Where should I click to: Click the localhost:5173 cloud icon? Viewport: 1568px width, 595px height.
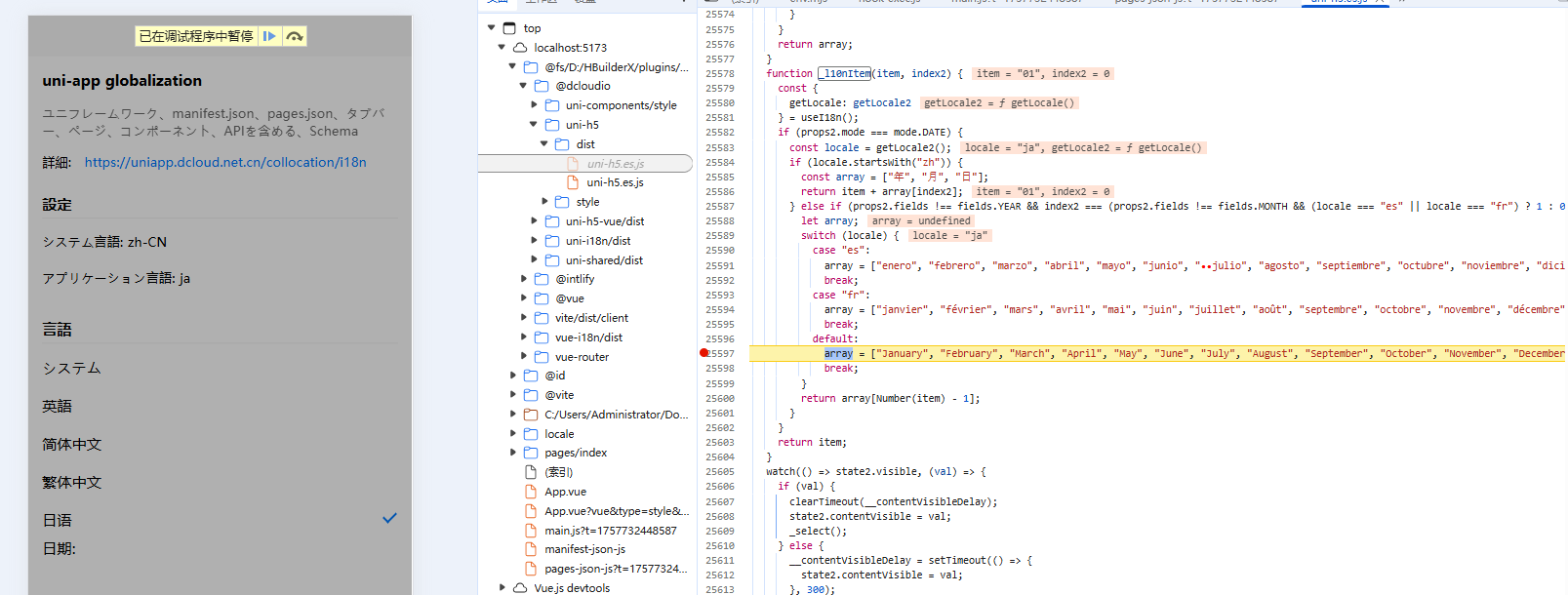520,47
